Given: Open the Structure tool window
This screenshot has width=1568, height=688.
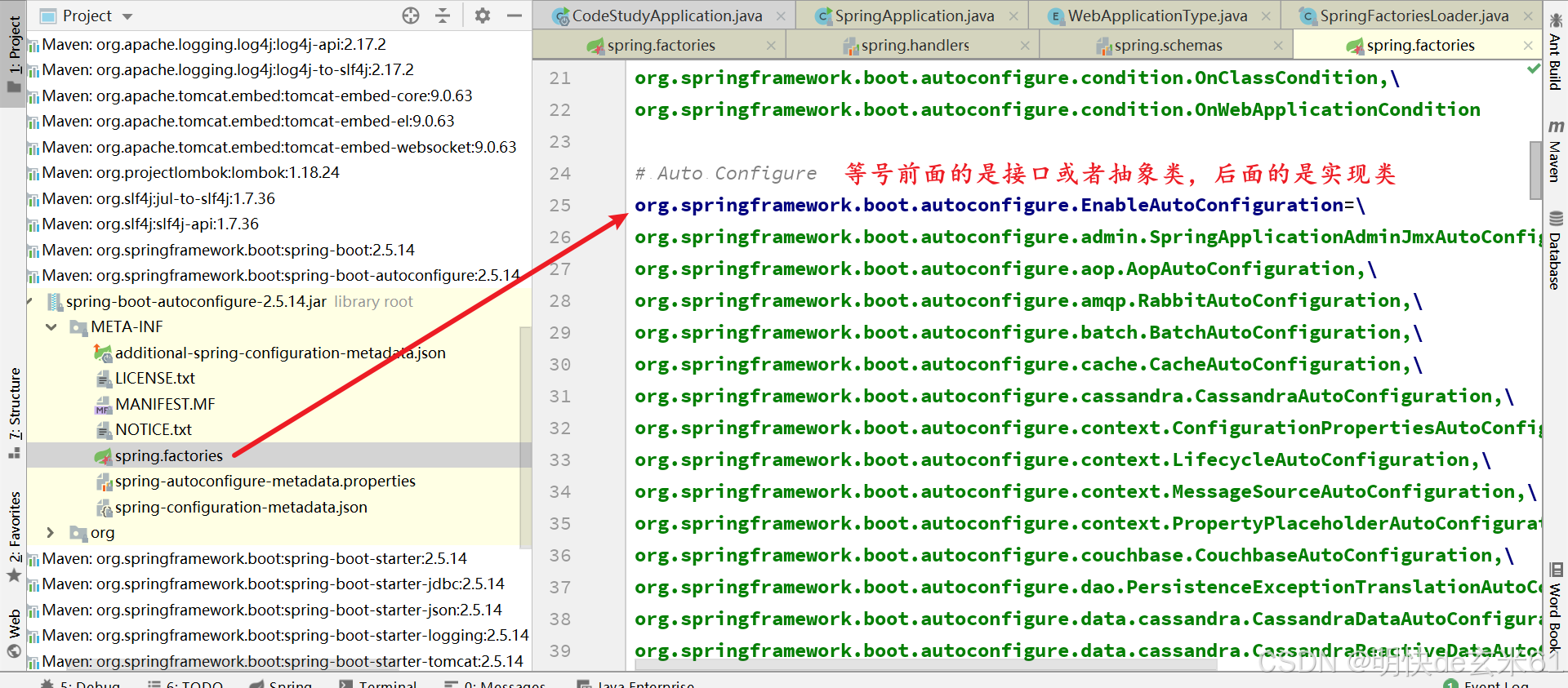Looking at the screenshot, I should (x=14, y=412).
